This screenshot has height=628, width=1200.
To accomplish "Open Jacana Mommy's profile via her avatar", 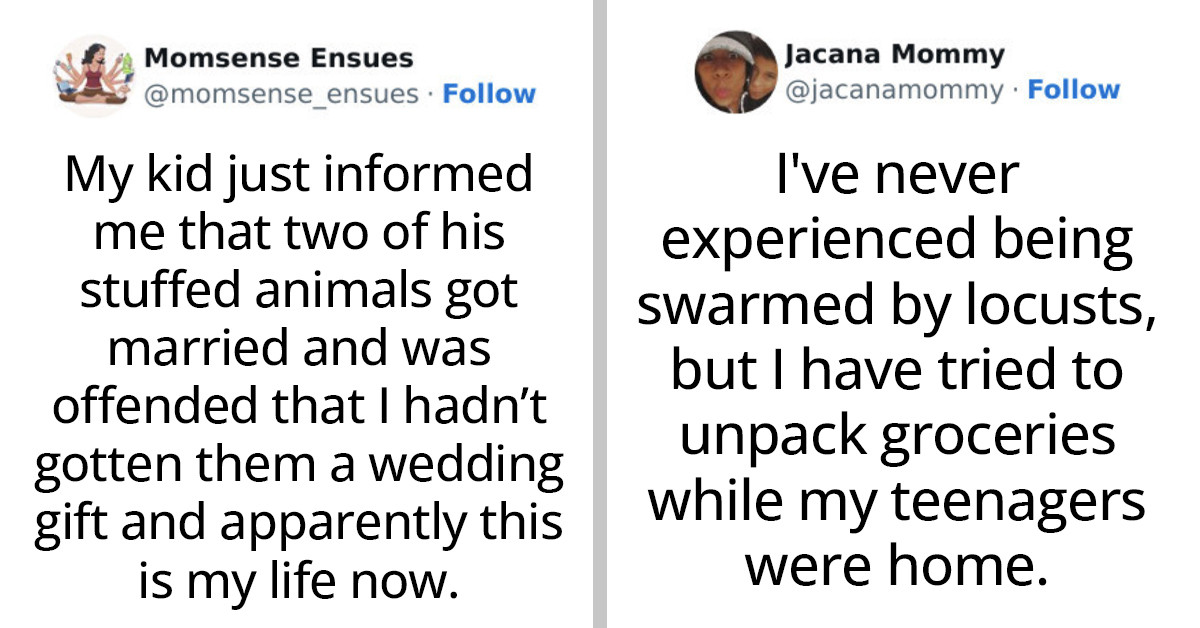I will pos(735,70).
